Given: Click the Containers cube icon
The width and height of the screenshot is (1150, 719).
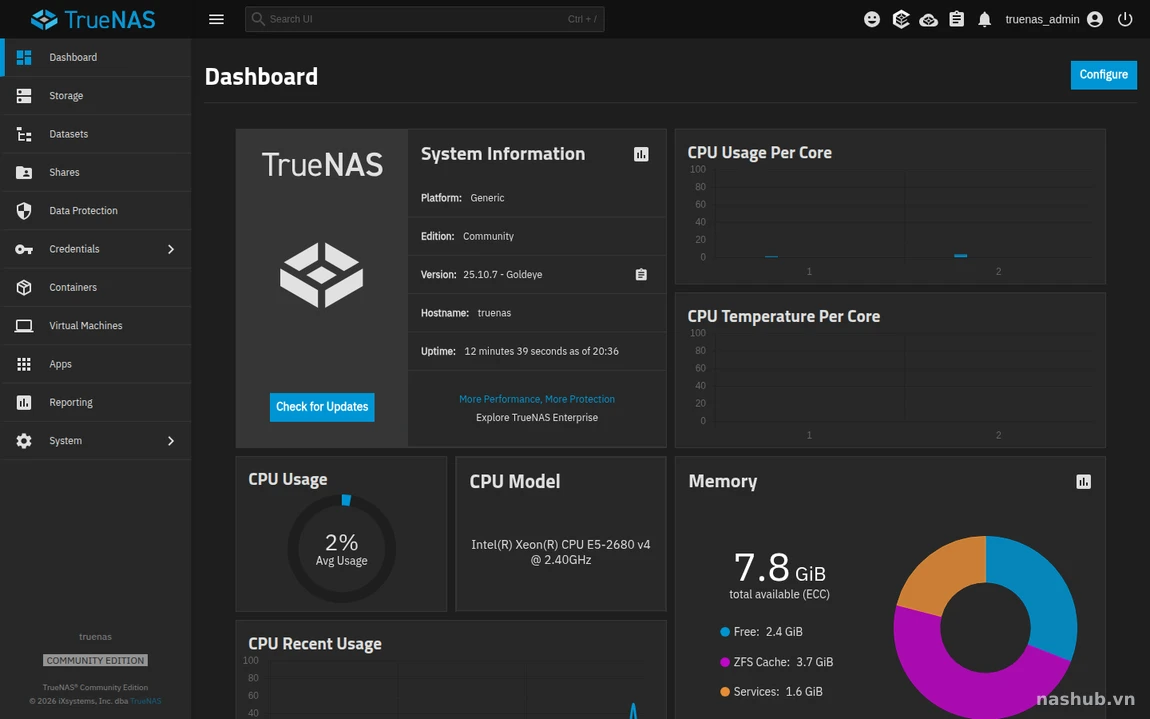Looking at the screenshot, I should tap(23, 287).
